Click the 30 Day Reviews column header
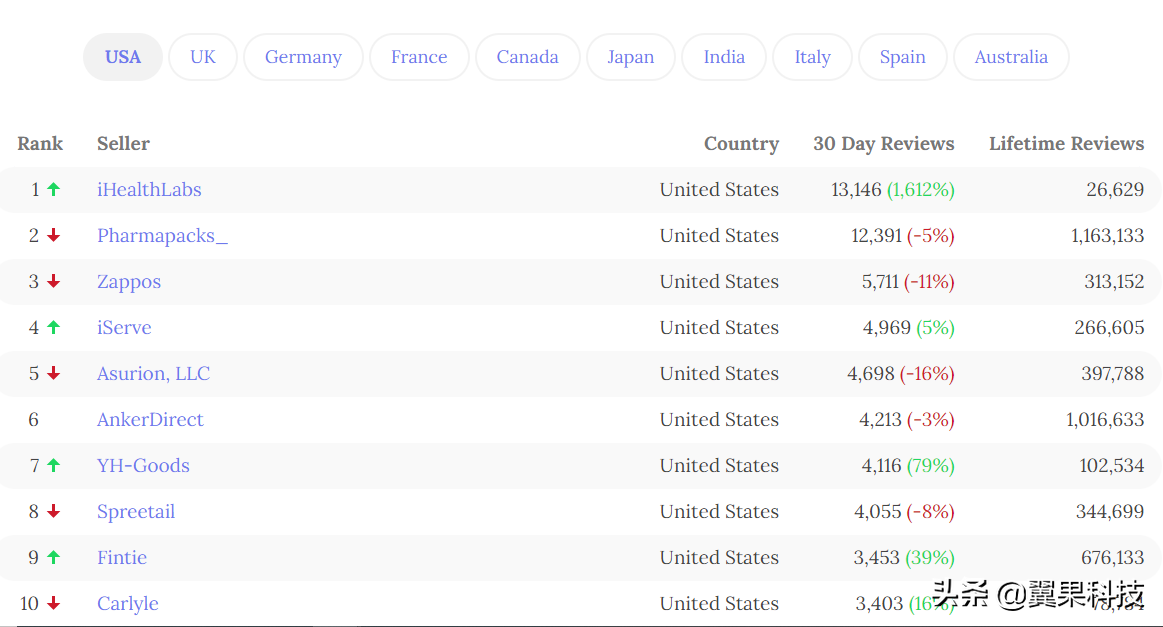The image size is (1163, 627). pos(883,144)
